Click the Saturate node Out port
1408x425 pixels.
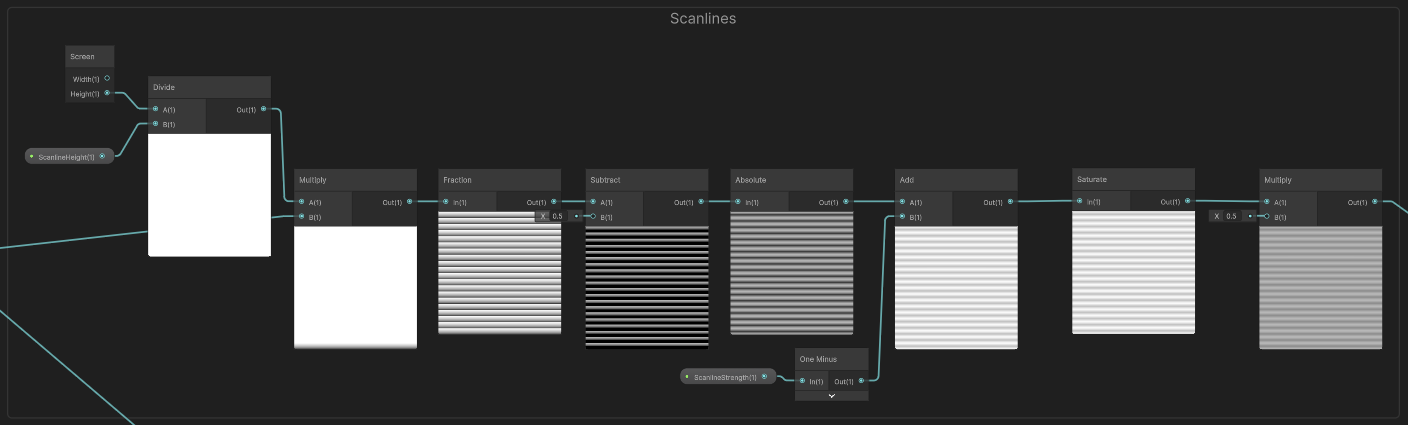click(1187, 202)
